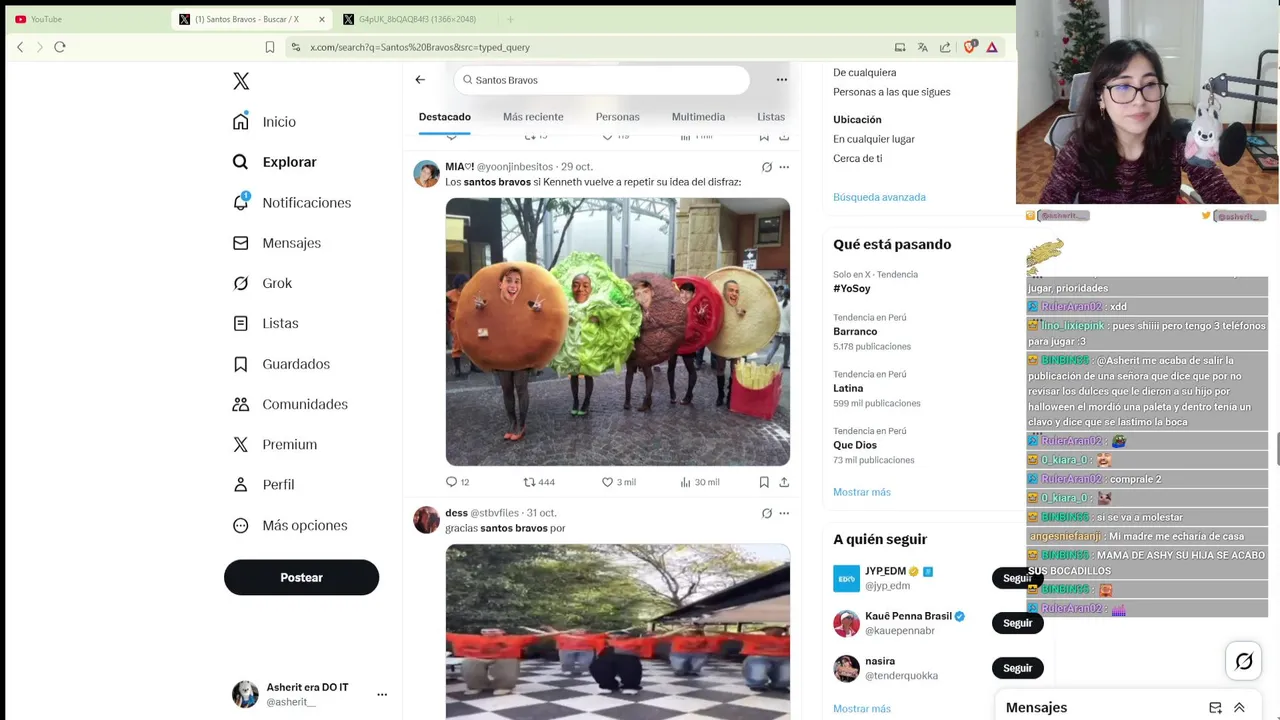Select Personas a las que sigues
Image resolution: width=1280 pixels, height=720 pixels.
click(891, 92)
